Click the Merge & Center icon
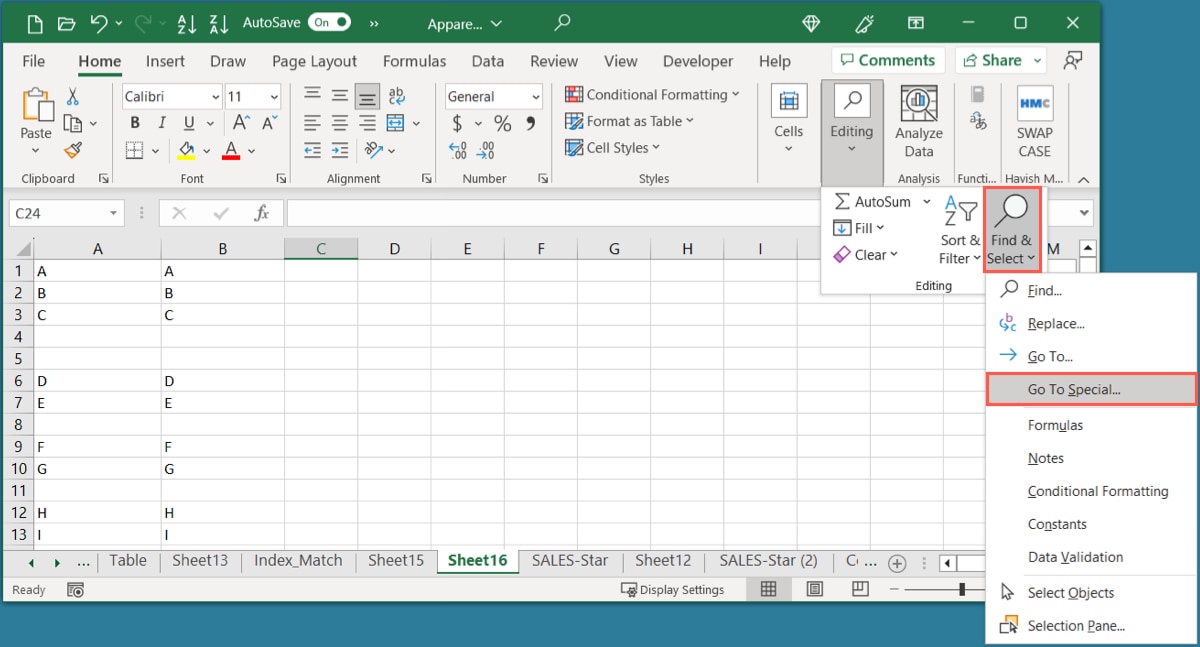 pyautogui.click(x=395, y=124)
